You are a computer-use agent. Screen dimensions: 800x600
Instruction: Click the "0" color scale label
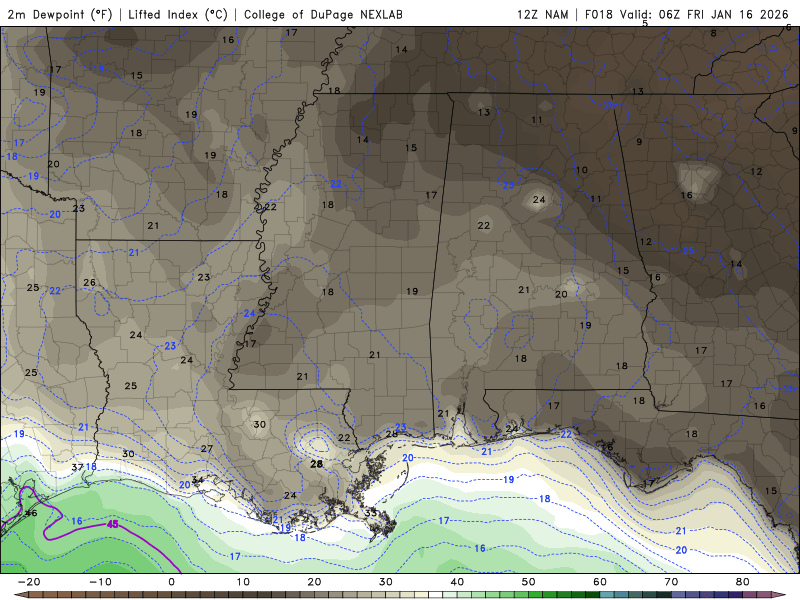(171, 582)
